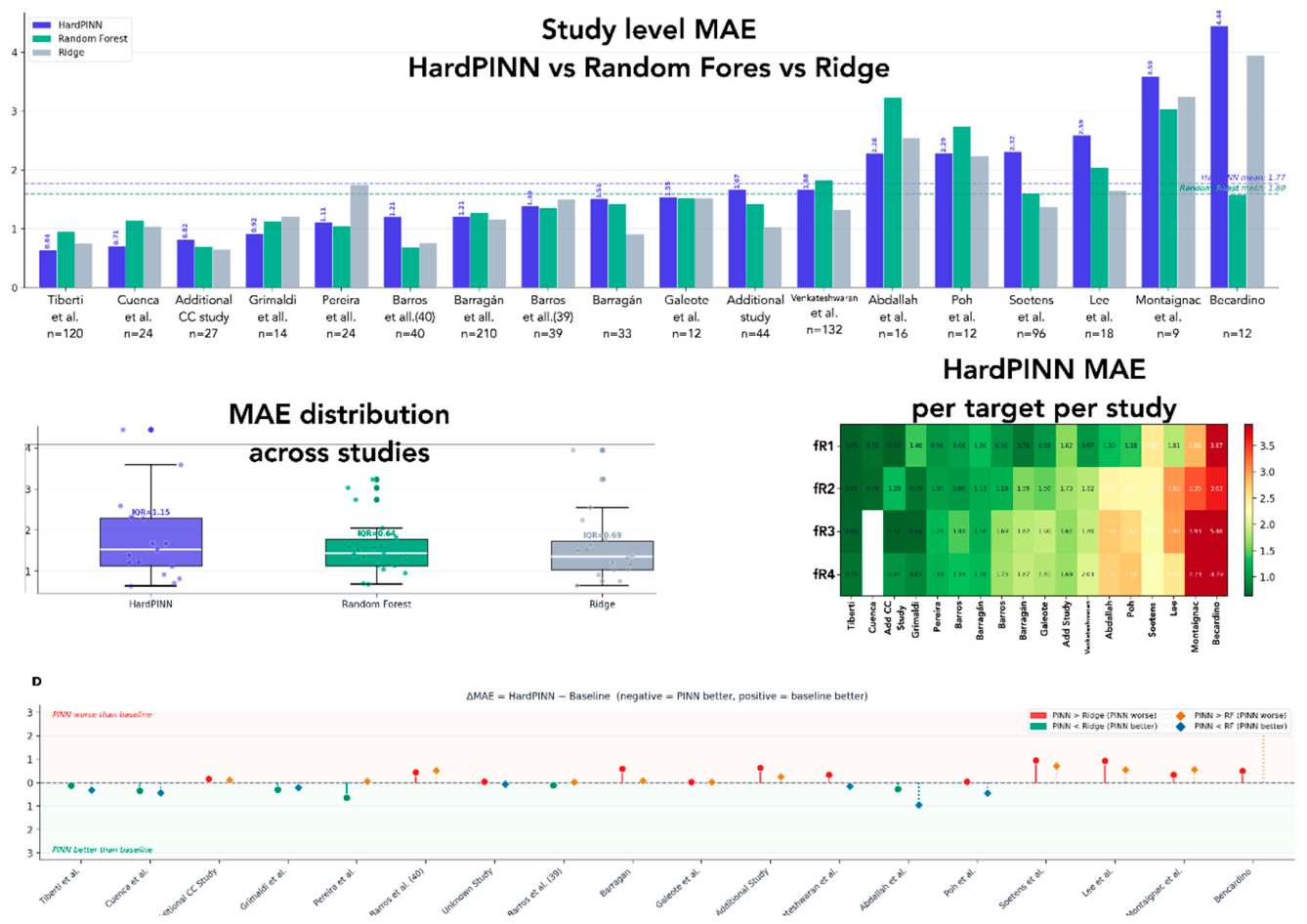Click the 'Additional CC study' bar chart label
The height and width of the screenshot is (924, 1307).
coord(203,308)
